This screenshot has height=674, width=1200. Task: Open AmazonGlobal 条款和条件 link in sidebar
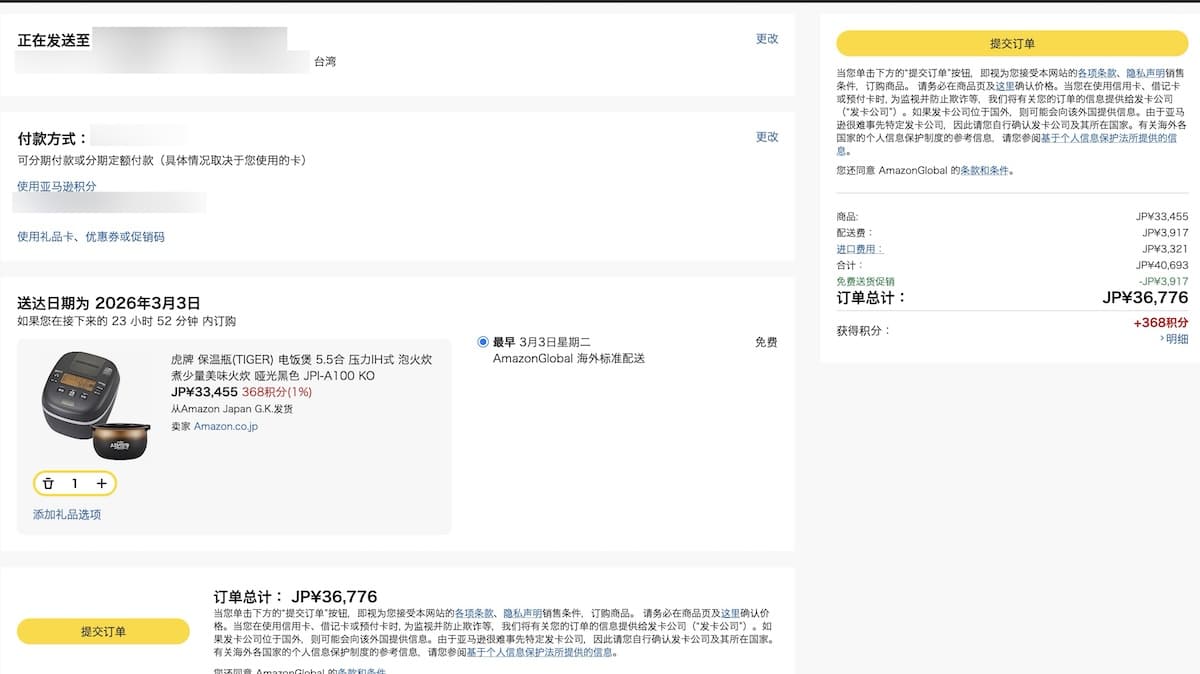click(x=985, y=171)
